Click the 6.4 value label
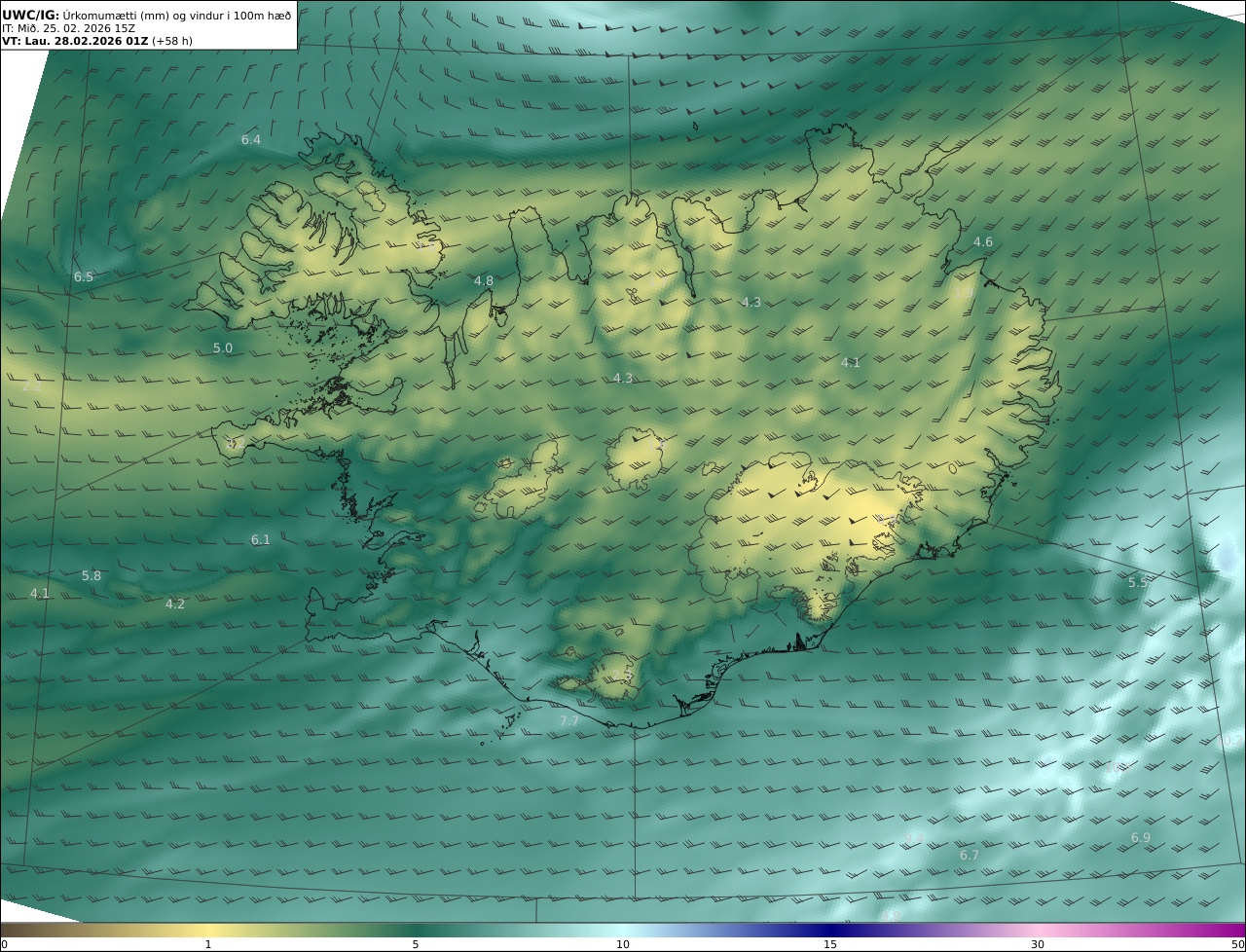The image size is (1246, 952). pyautogui.click(x=251, y=140)
